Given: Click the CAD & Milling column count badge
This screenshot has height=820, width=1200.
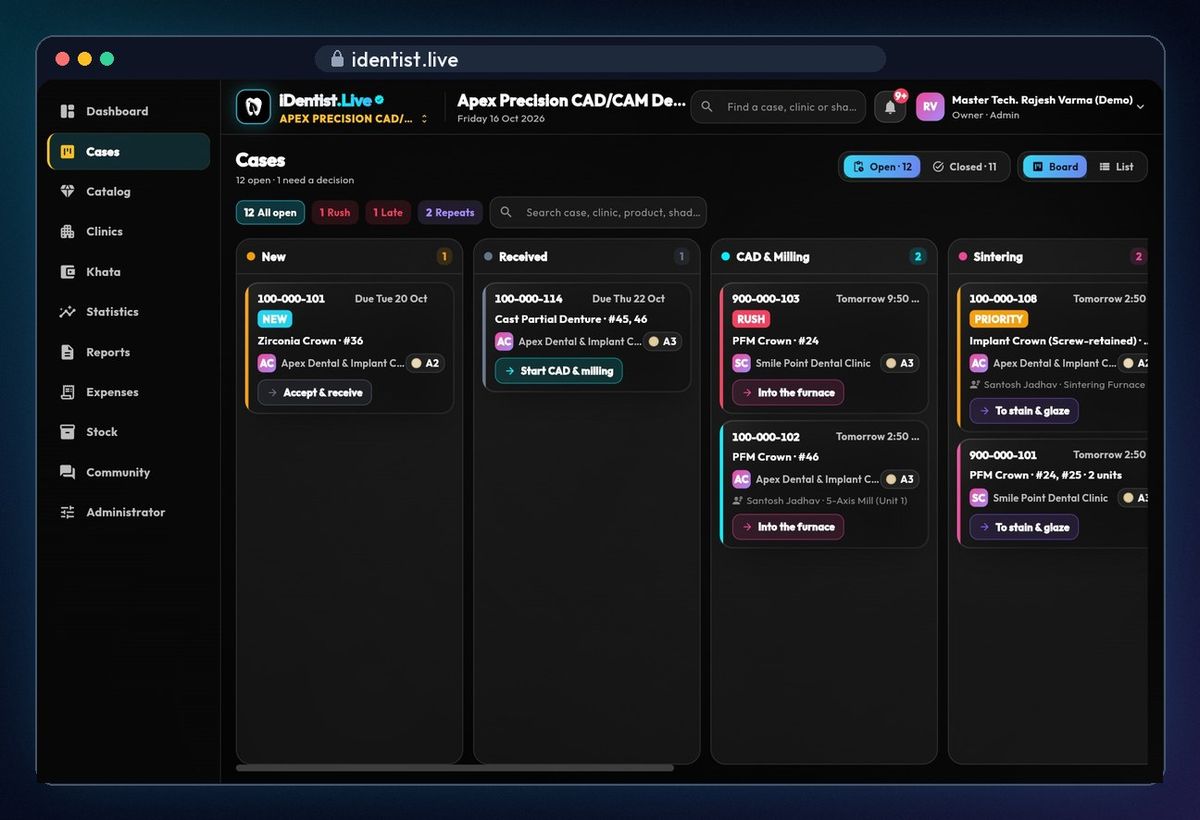Looking at the screenshot, I should 918,257.
